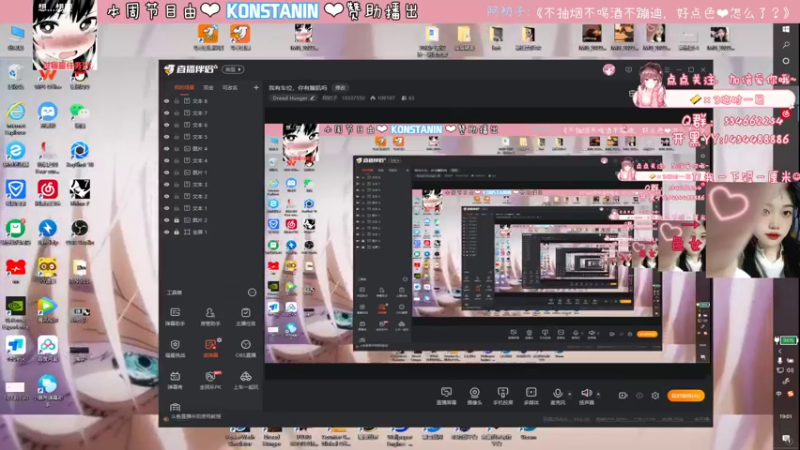Open the 上车一起玩 tool
The width and height of the screenshot is (800, 450).
coord(245,380)
